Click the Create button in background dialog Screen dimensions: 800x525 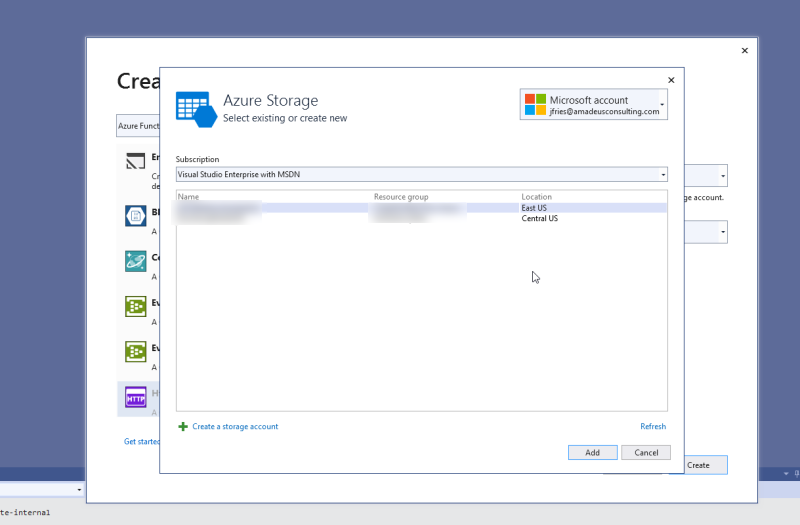[706, 465]
